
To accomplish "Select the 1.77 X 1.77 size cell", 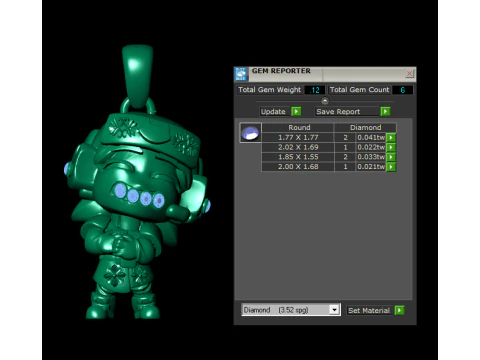I will (x=298, y=137).
